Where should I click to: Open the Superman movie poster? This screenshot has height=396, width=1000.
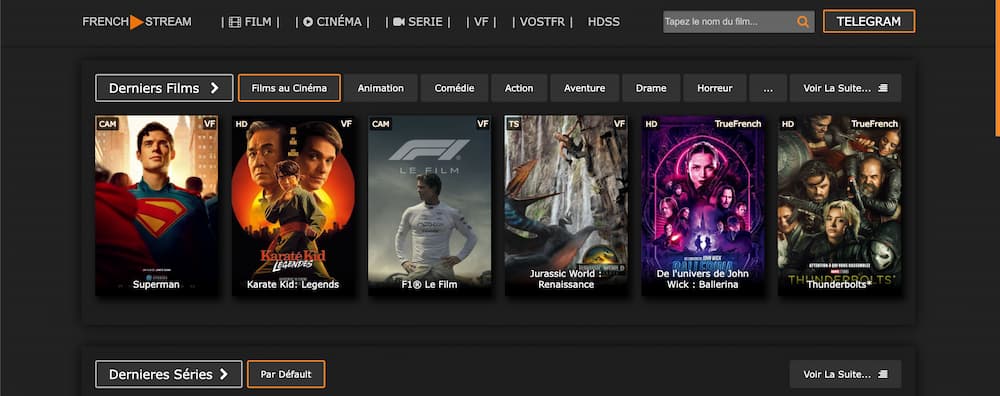pyautogui.click(x=156, y=205)
